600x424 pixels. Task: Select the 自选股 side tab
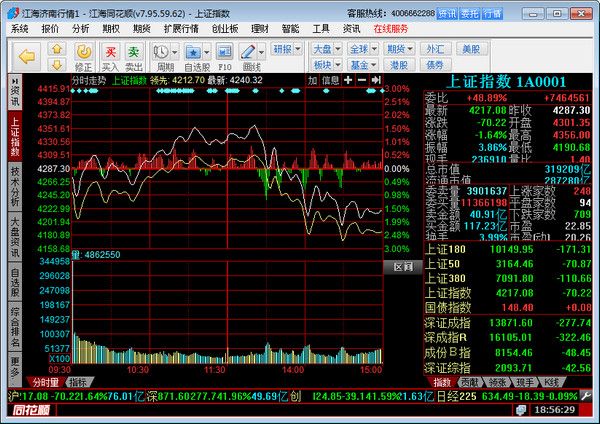pyautogui.click(x=15, y=282)
